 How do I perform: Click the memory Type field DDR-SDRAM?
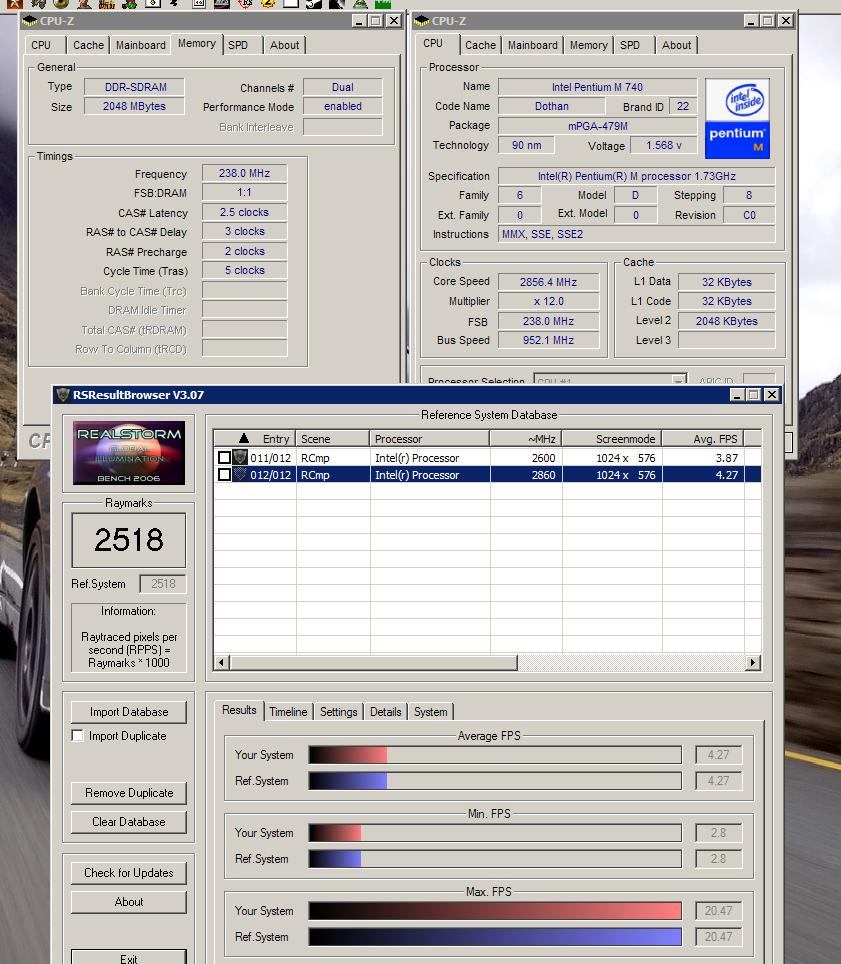[x=135, y=87]
